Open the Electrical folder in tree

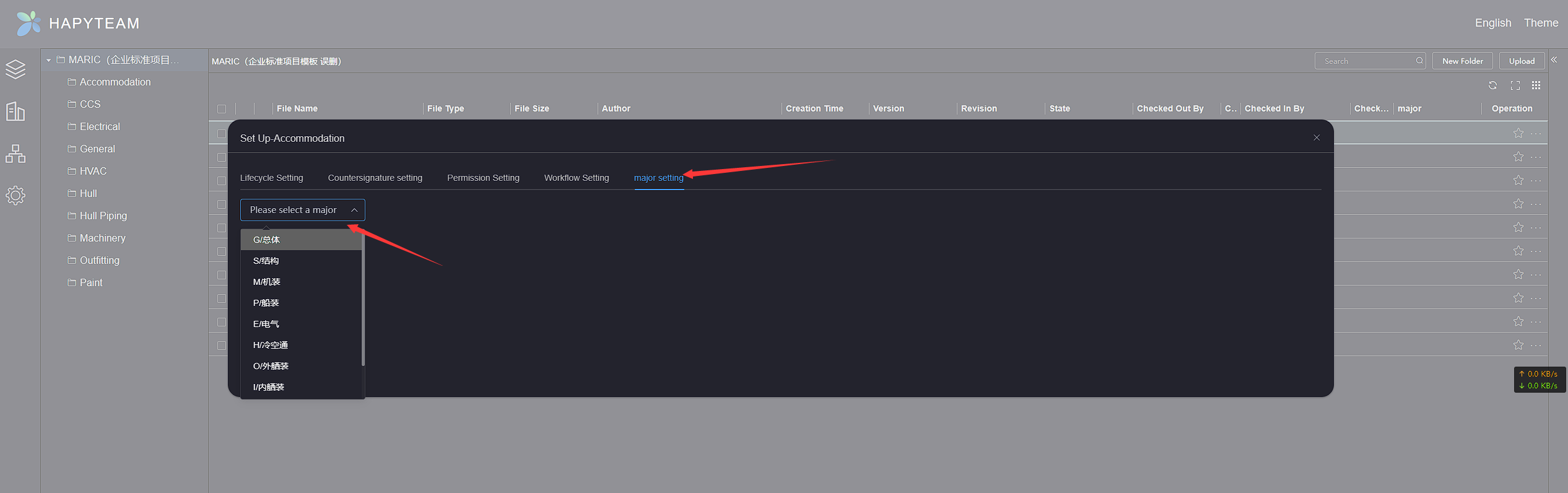pyautogui.click(x=100, y=126)
